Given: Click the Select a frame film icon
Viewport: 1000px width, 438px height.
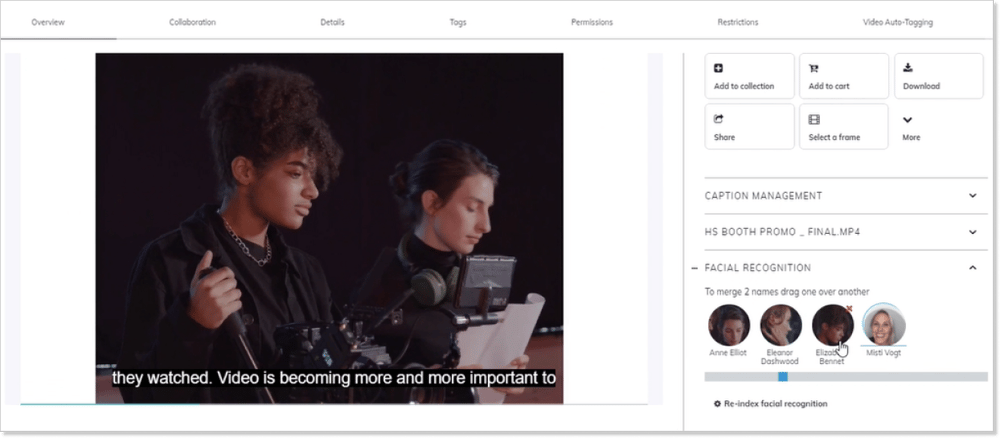Looking at the screenshot, I should click(x=814, y=119).
